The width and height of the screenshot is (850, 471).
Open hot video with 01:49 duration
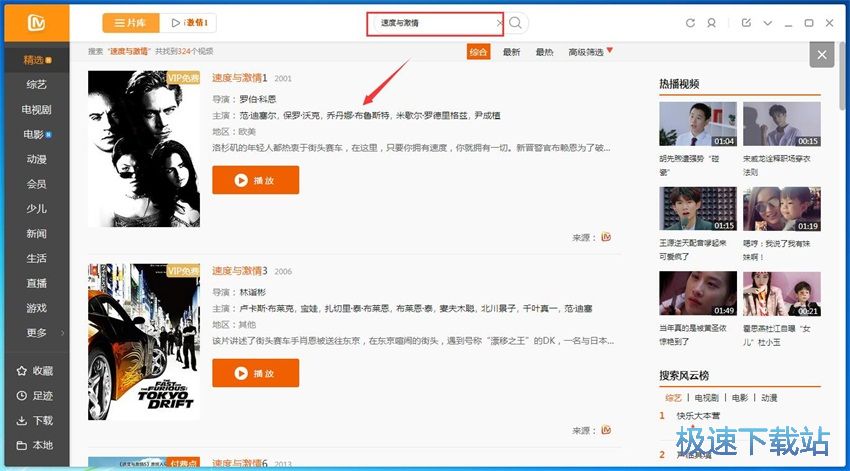(698, 294)
